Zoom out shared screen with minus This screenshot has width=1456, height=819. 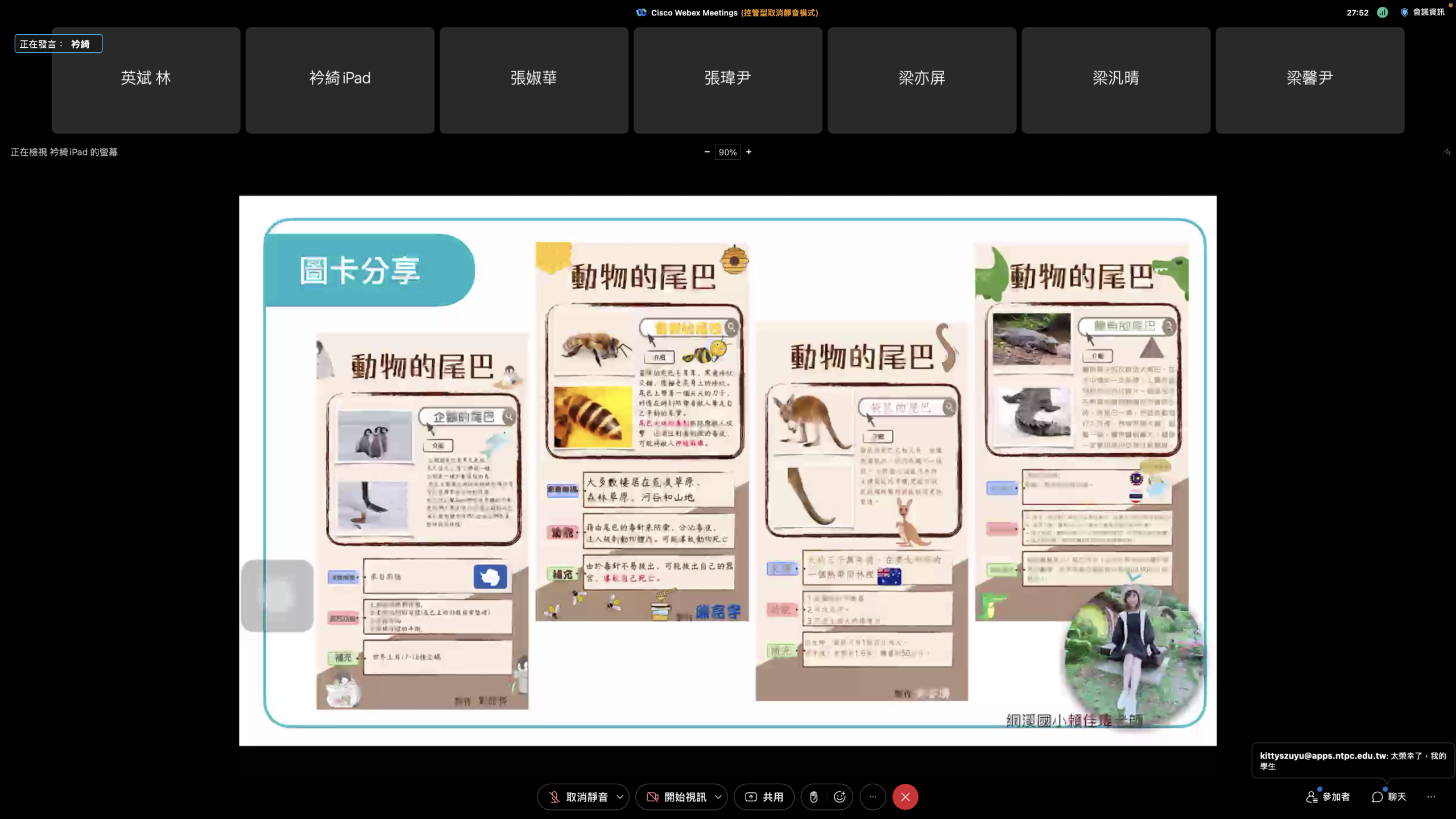tap(707, 152)
